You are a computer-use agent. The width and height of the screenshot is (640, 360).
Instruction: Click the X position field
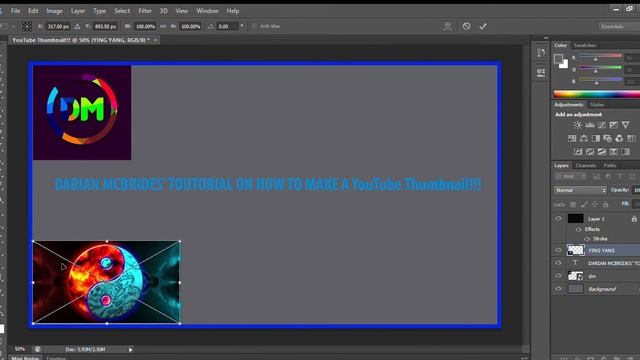tap(58, 27)
